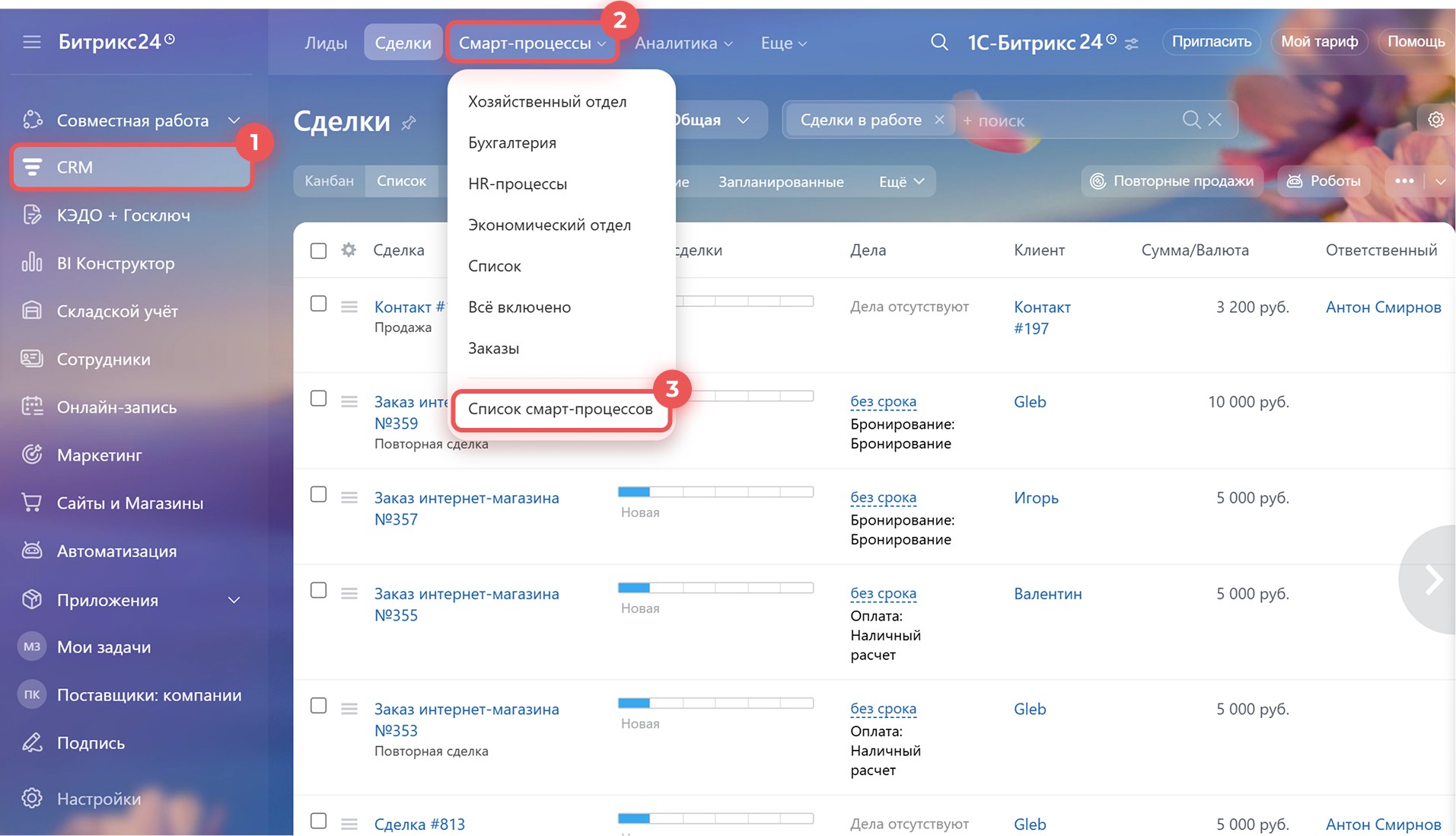The image size is (1456, 836).
Task: Check the box for Заказ интернет-магазина №357
Action: 318,495
